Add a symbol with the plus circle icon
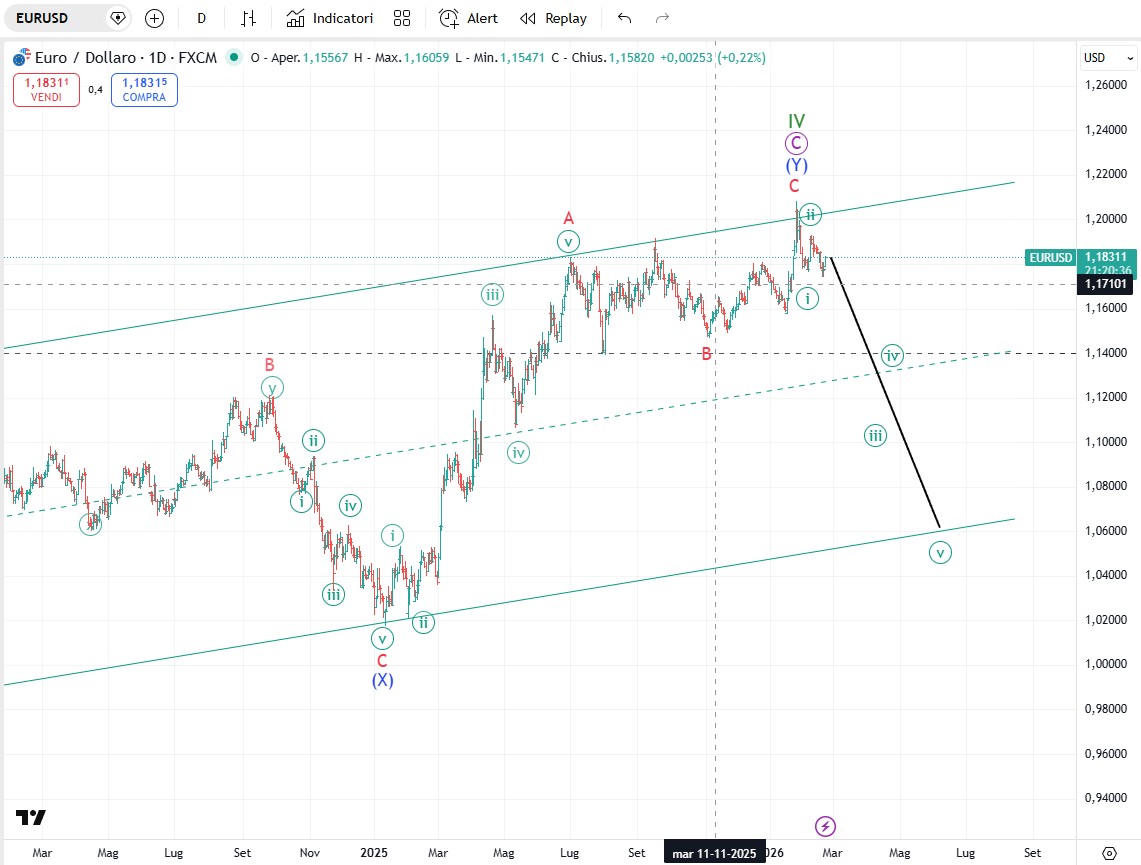The height and width of the screenshot is (865, 1141). pos(154,18)
